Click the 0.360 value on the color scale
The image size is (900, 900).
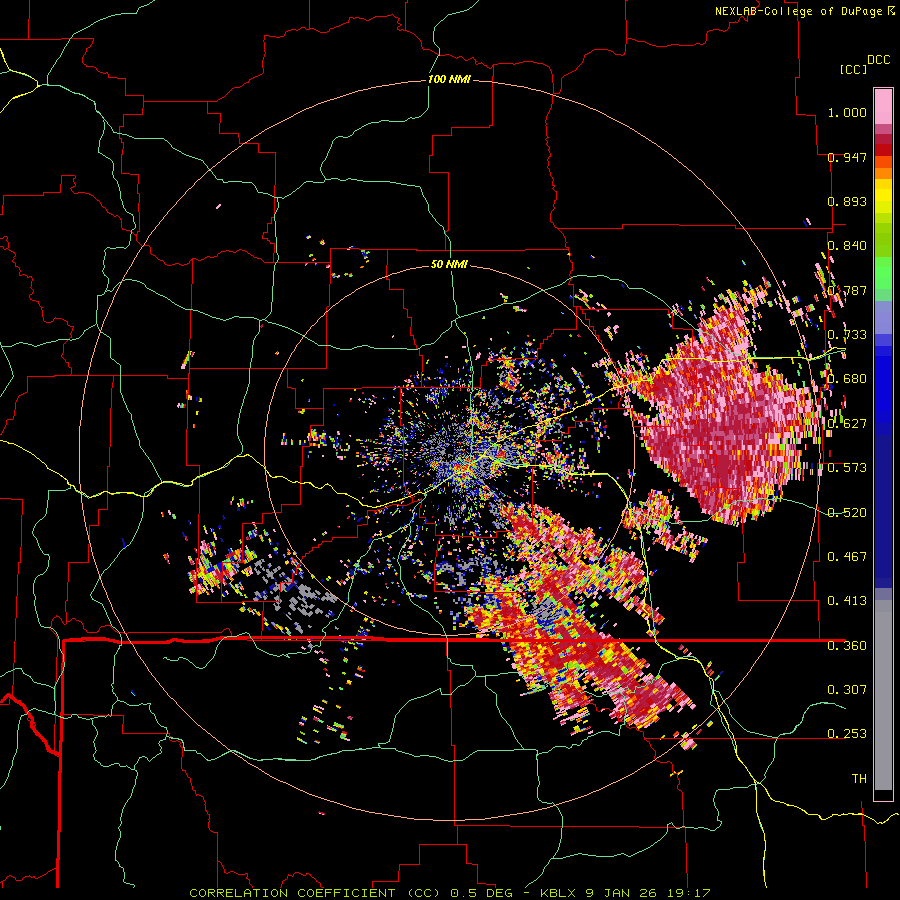847,645
